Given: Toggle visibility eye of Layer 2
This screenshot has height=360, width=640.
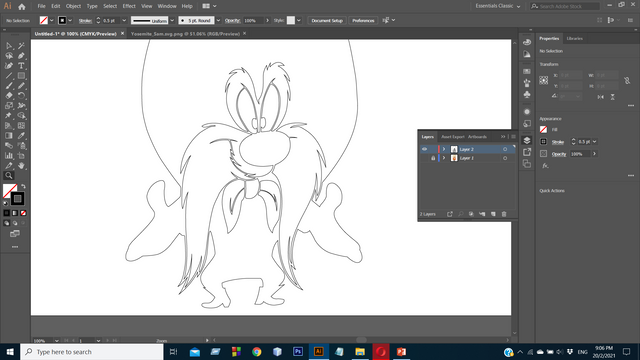Looking at the screenshot, I should (x=424, y=149).
